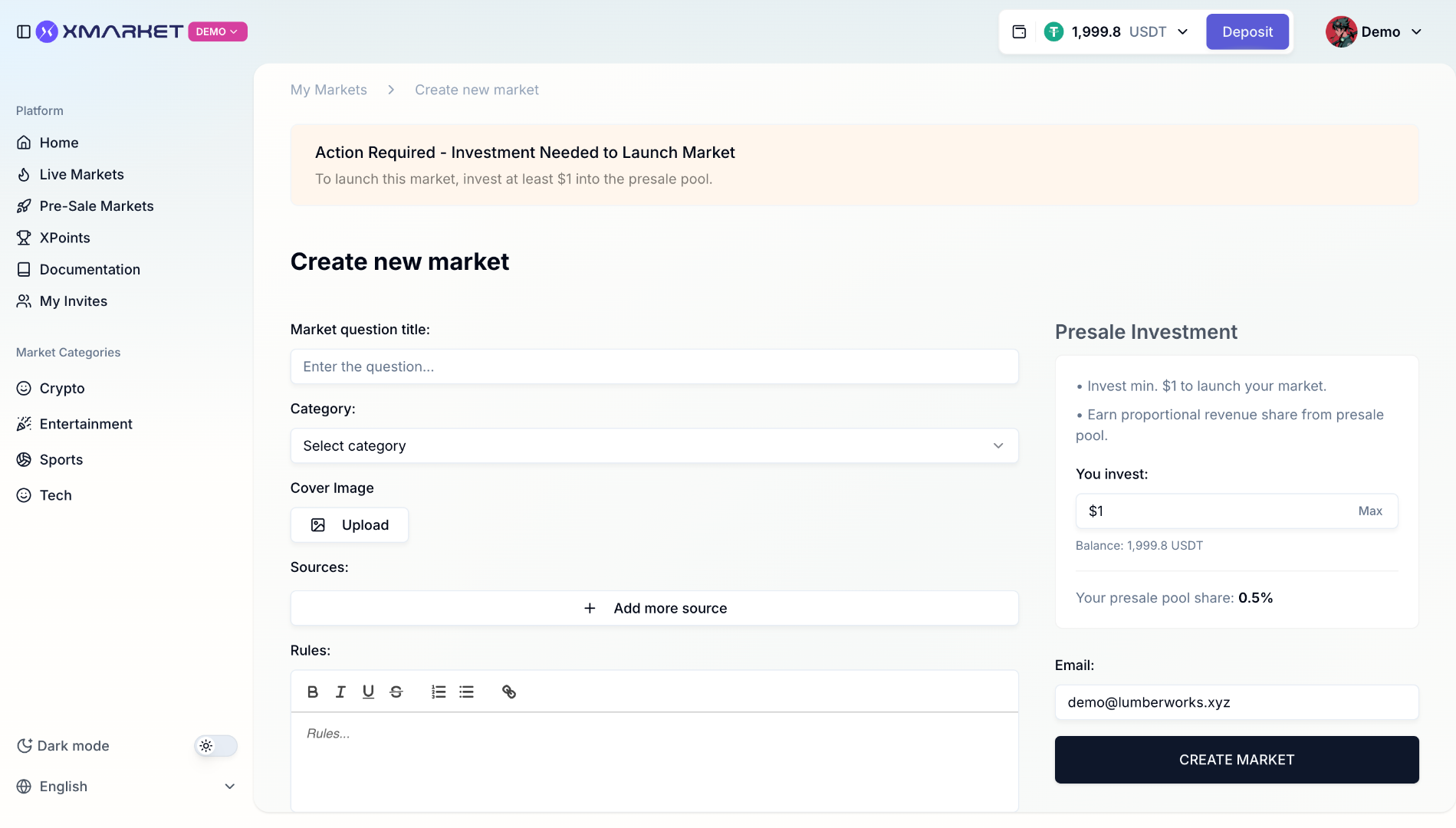Focus the Market question title field
This screenshot has height=828, width=1456.
point(654,366)
